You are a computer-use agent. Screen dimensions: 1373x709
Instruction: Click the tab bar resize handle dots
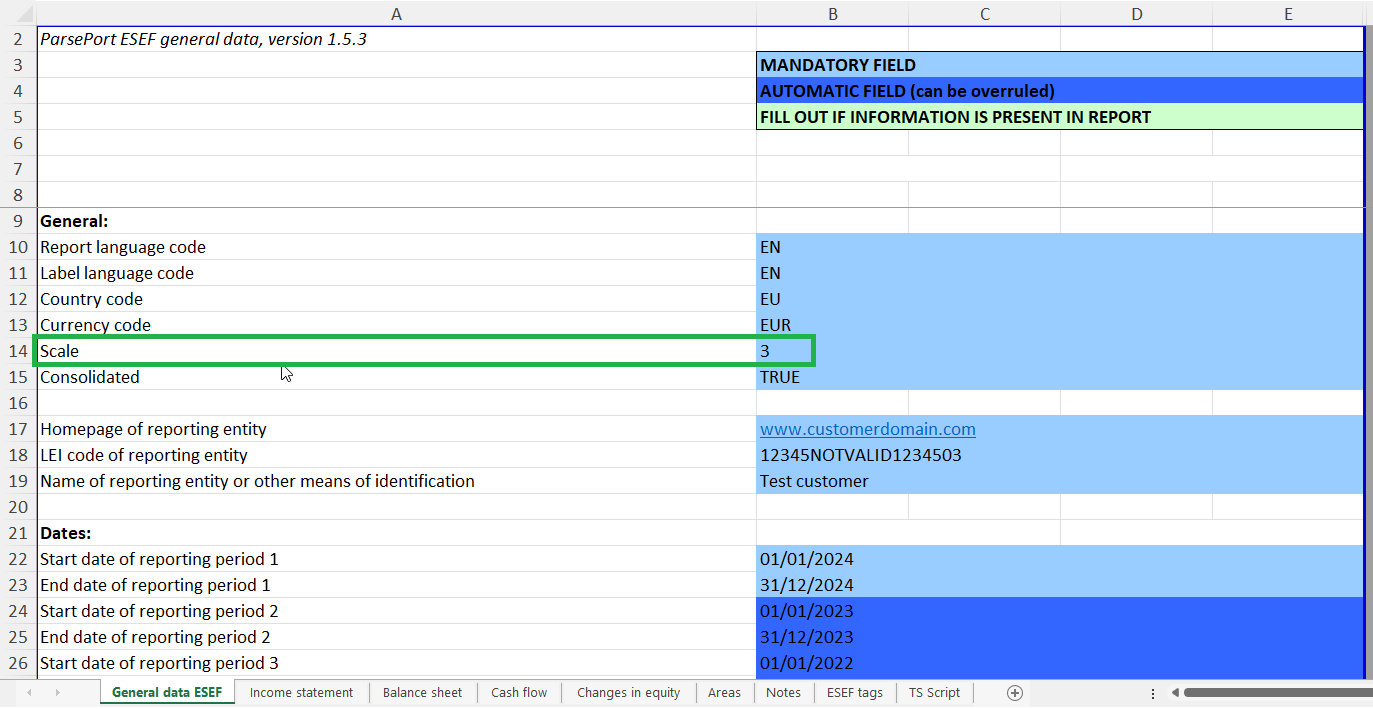pos(1152,692)
